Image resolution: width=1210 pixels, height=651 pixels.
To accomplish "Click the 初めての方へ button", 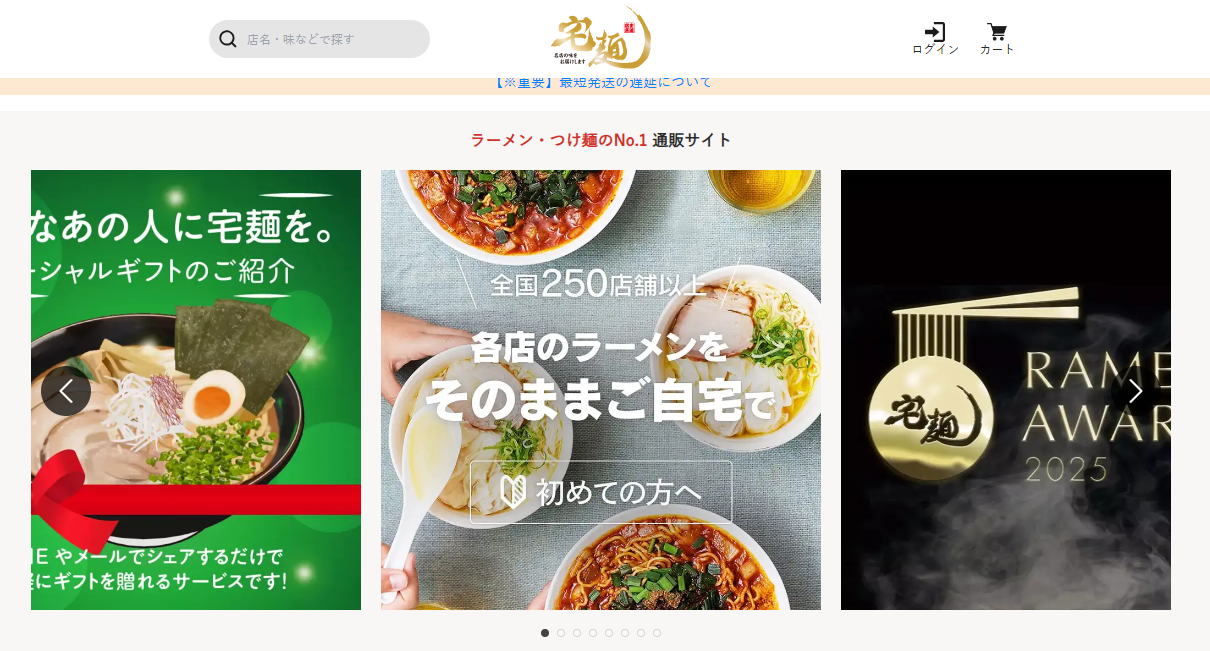I will 601,492.
